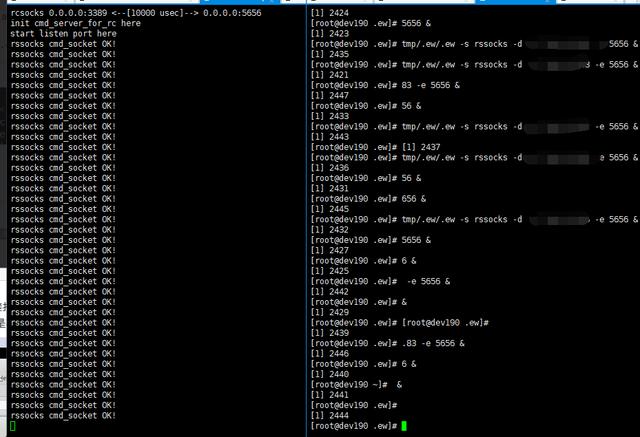
Task: Select job output '[1] 2441'
Action: [330, 395]
